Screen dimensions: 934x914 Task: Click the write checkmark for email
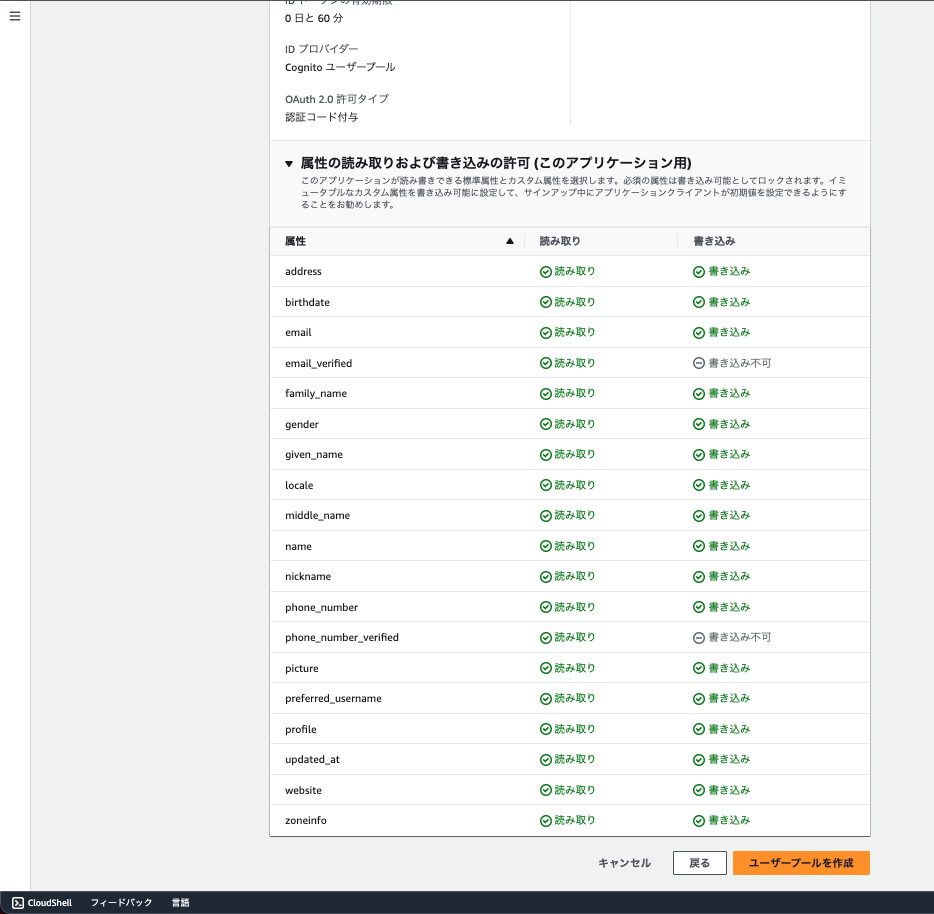(699, 332)
